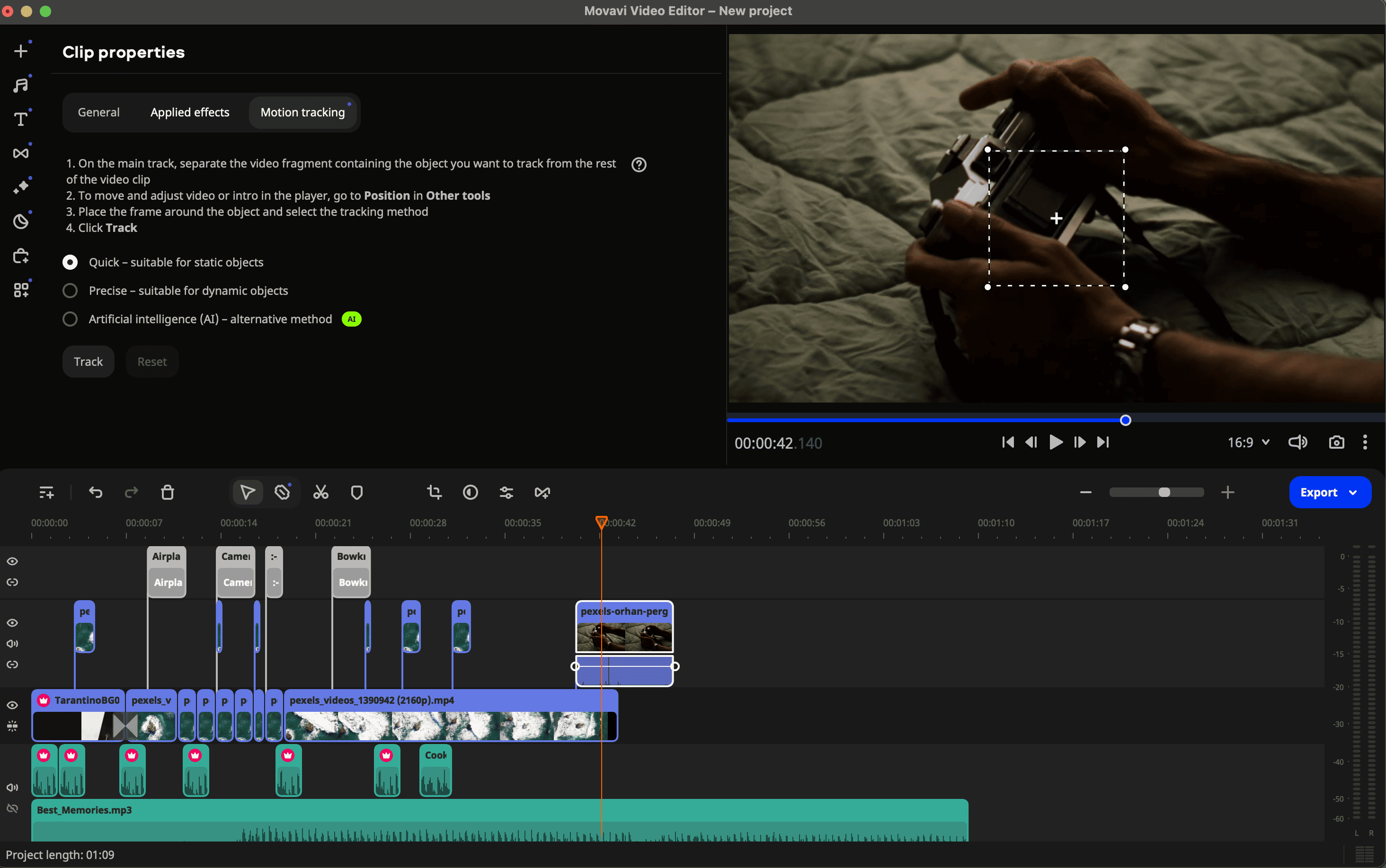
Task: Open the player volume speaker icon
Action: pos(1297,442)
